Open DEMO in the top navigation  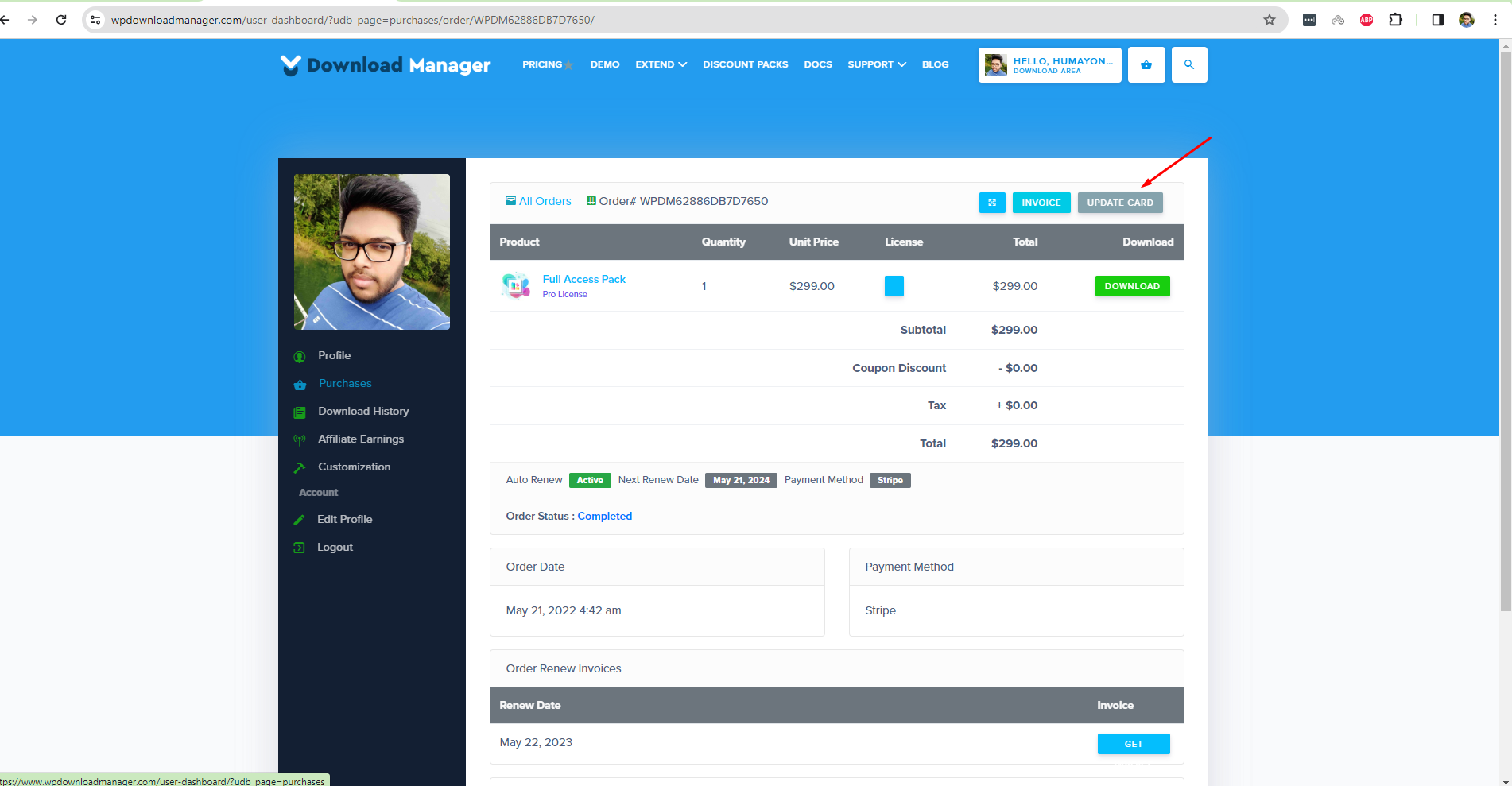[x=605, y=64]
